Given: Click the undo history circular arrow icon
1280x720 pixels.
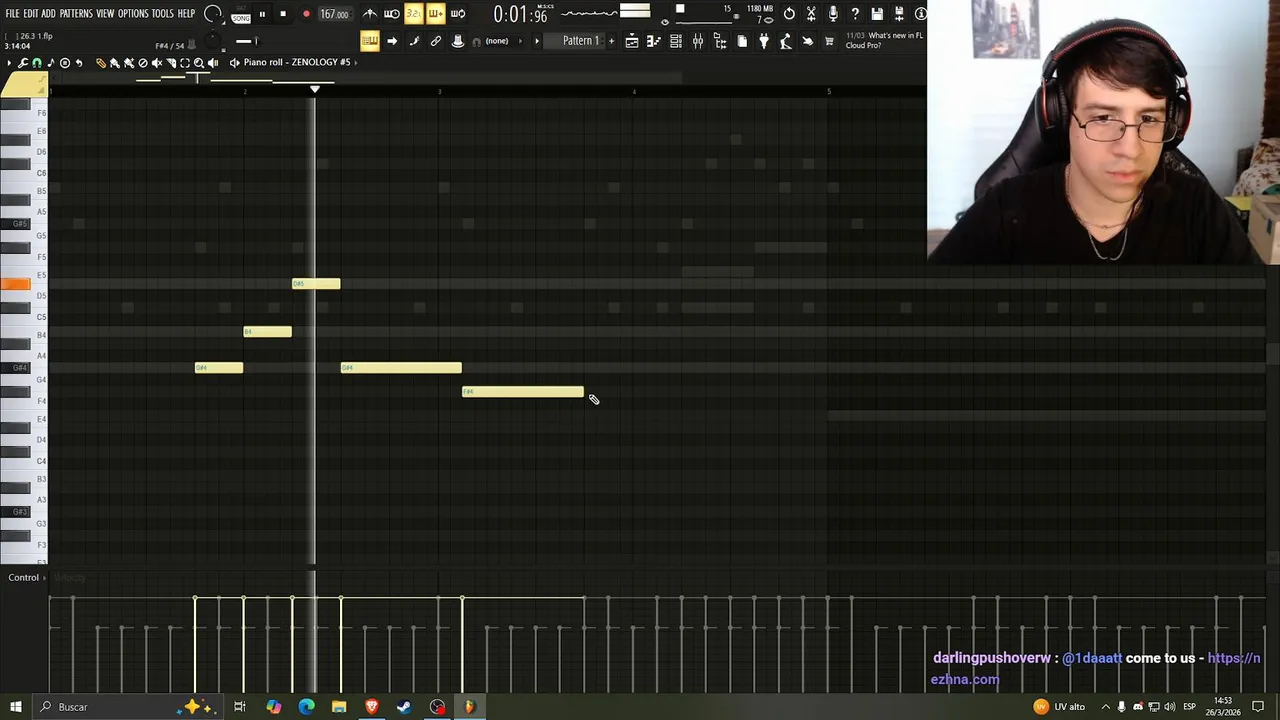Looking at the screenshot, I should tap(789, 14).
